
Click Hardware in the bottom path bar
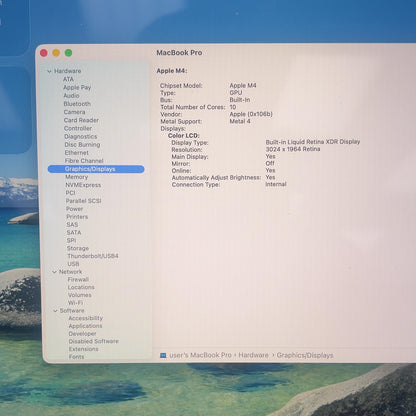(253, 355)
